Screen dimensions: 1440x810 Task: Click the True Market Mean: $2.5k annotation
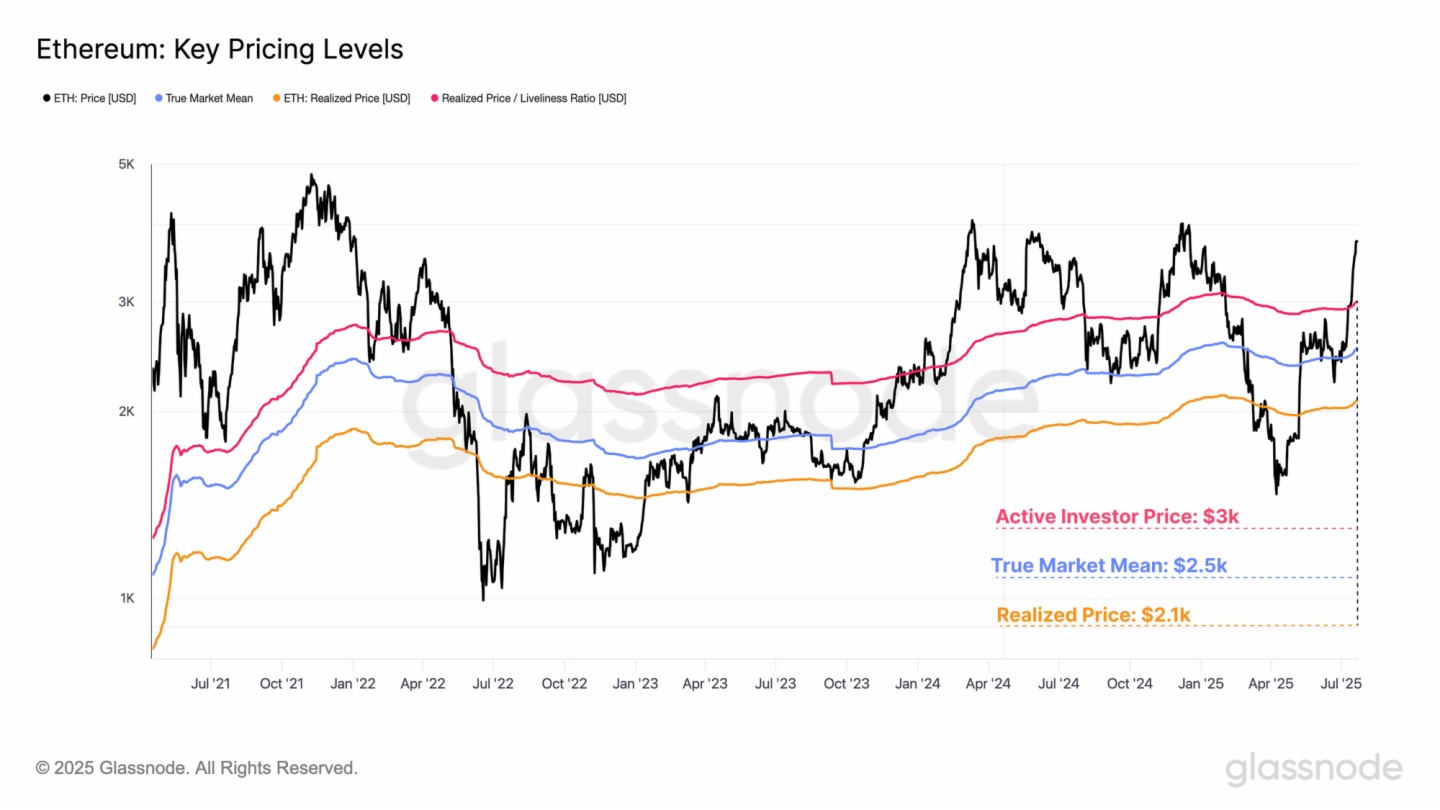click(x=1109, y=566)
